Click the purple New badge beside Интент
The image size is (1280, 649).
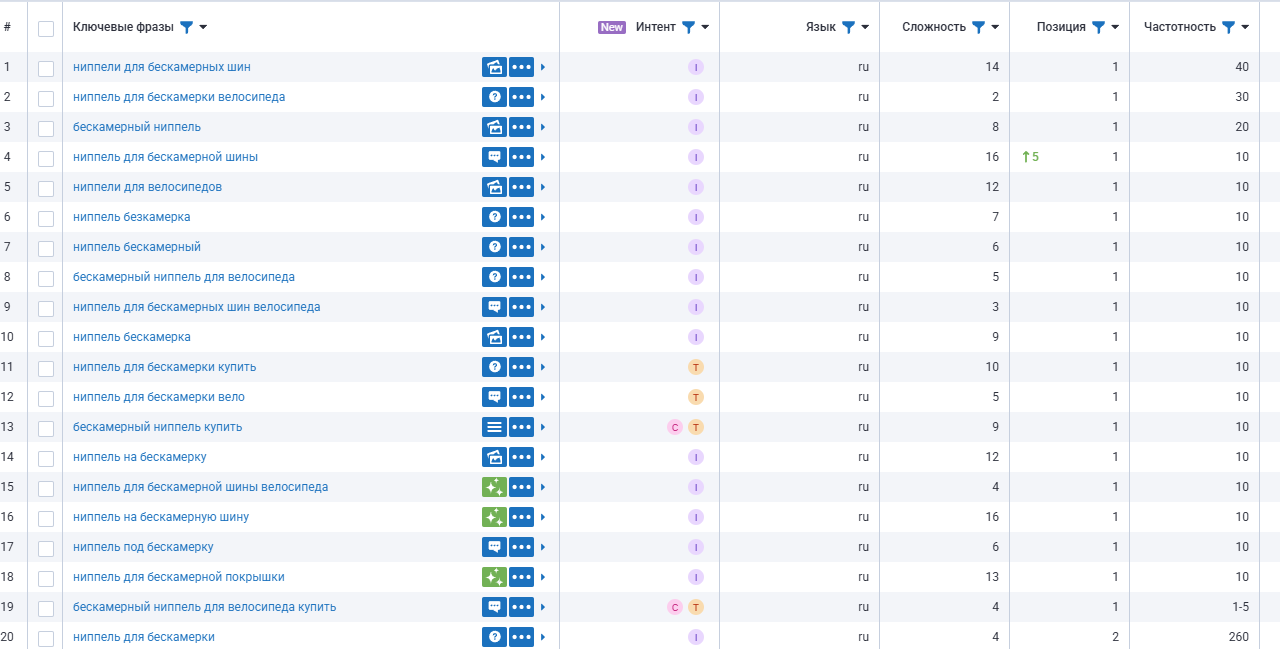tap(612, 27)
